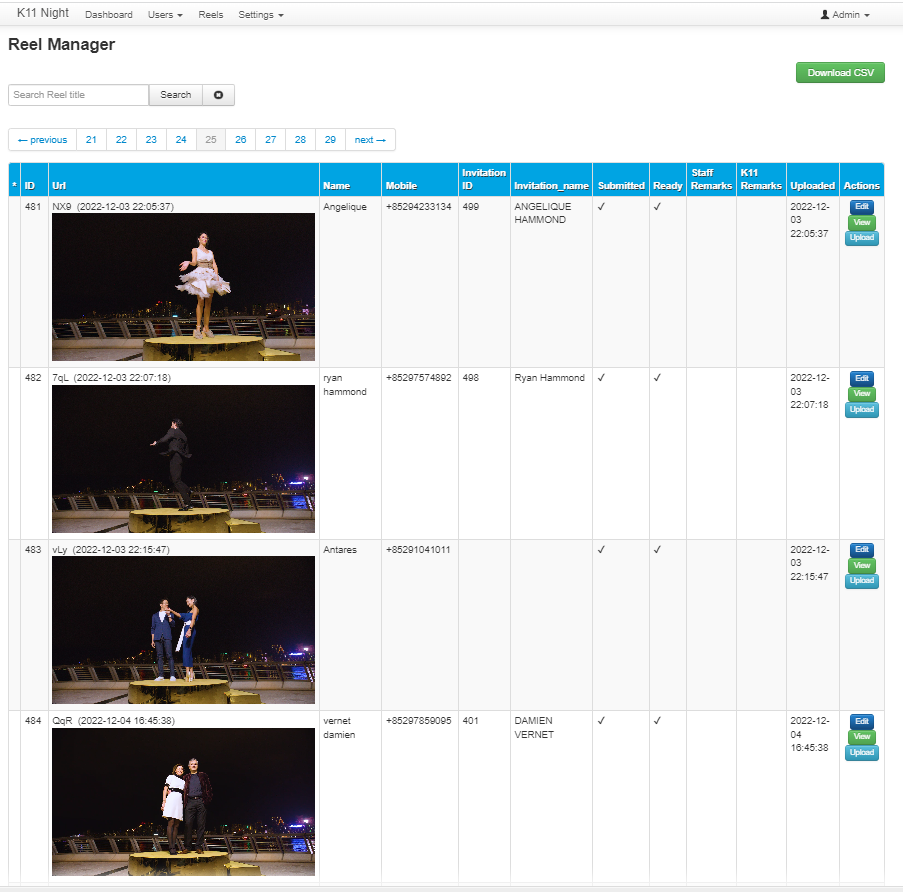This screenshot has width=903, height=892.
Task: Click the K11 Night brand link
Action: pos(43,13)
